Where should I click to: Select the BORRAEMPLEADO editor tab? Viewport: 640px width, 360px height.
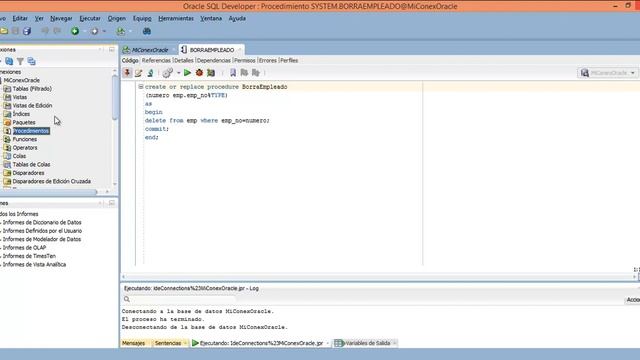coord(211,50)
